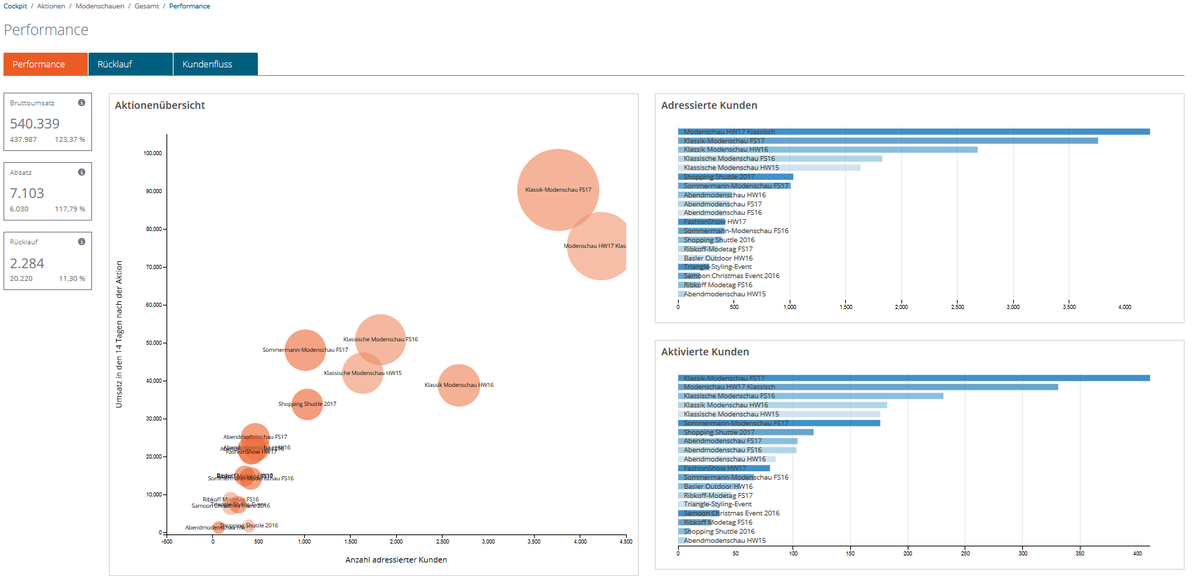Open the Bruttoumsatz info icon

pos(79,100)
